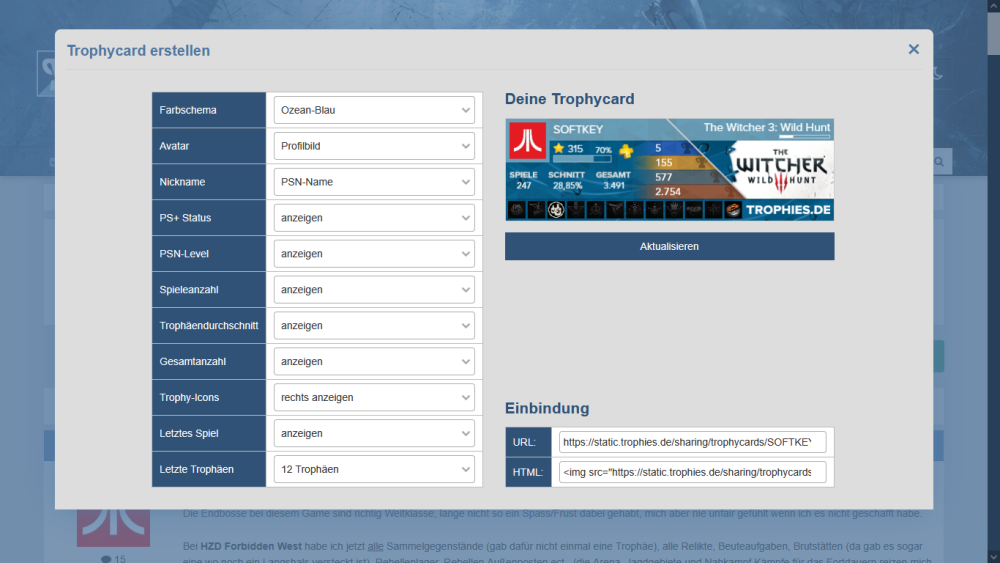Change the Letztes Spiel dropdown
1000x563 pixels.
point(374,434)
